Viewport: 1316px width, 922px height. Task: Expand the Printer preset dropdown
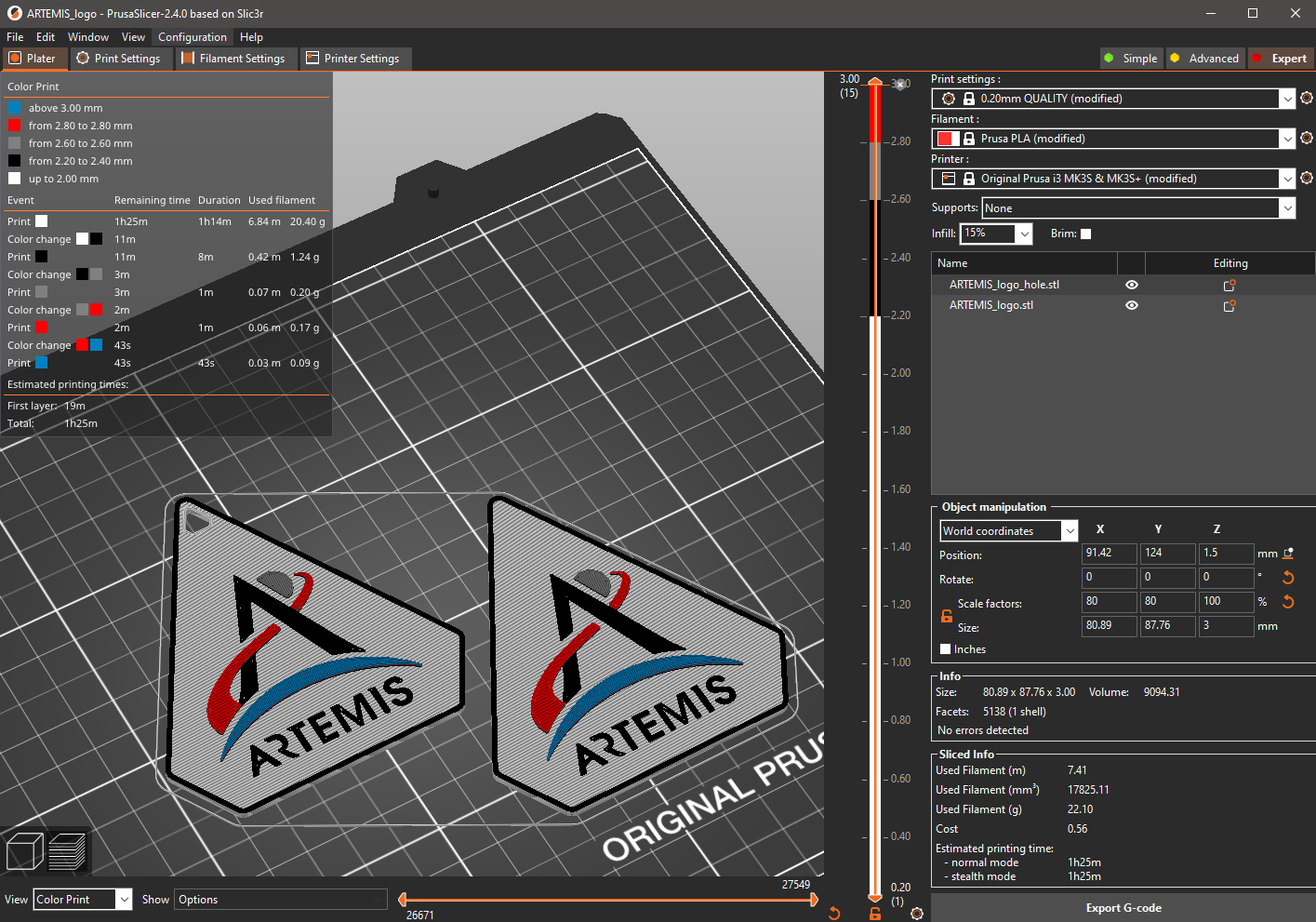click(1287, 179)
